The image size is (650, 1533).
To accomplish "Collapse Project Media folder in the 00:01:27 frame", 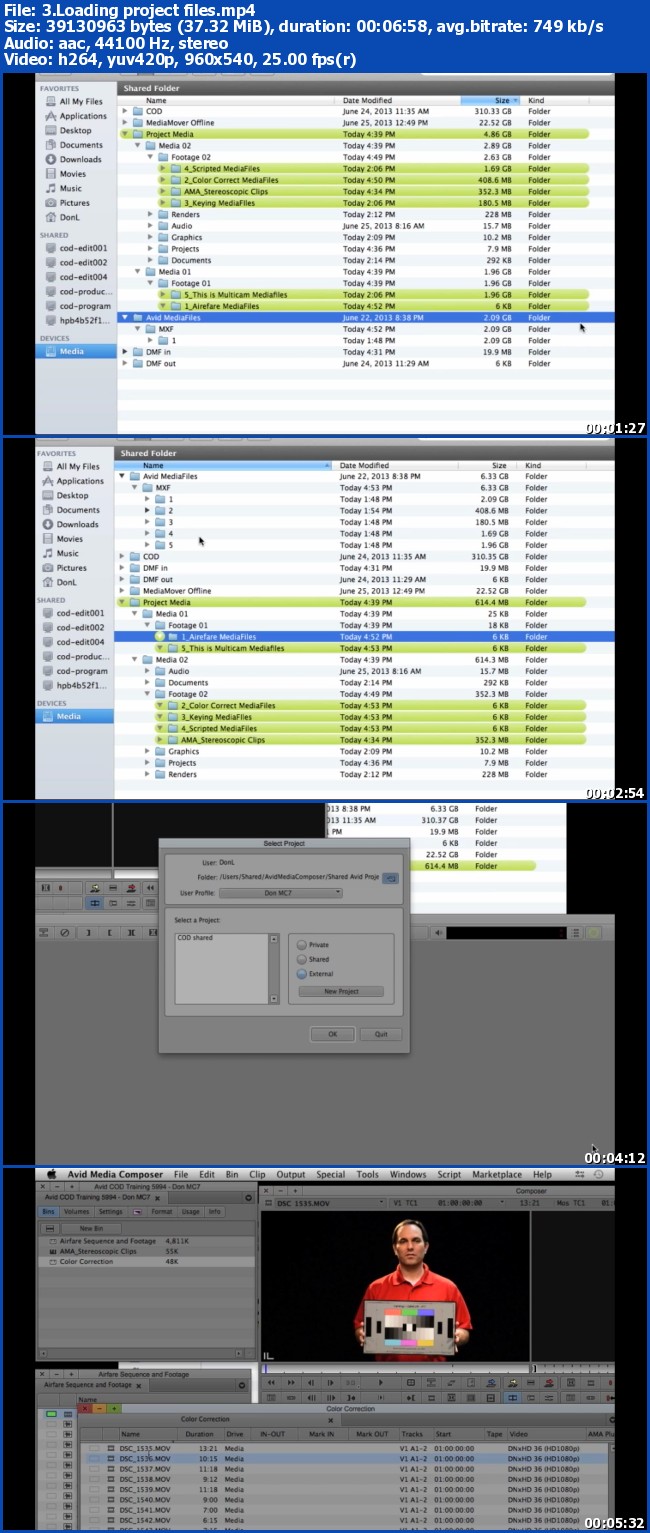I will (x=125, y=134).
